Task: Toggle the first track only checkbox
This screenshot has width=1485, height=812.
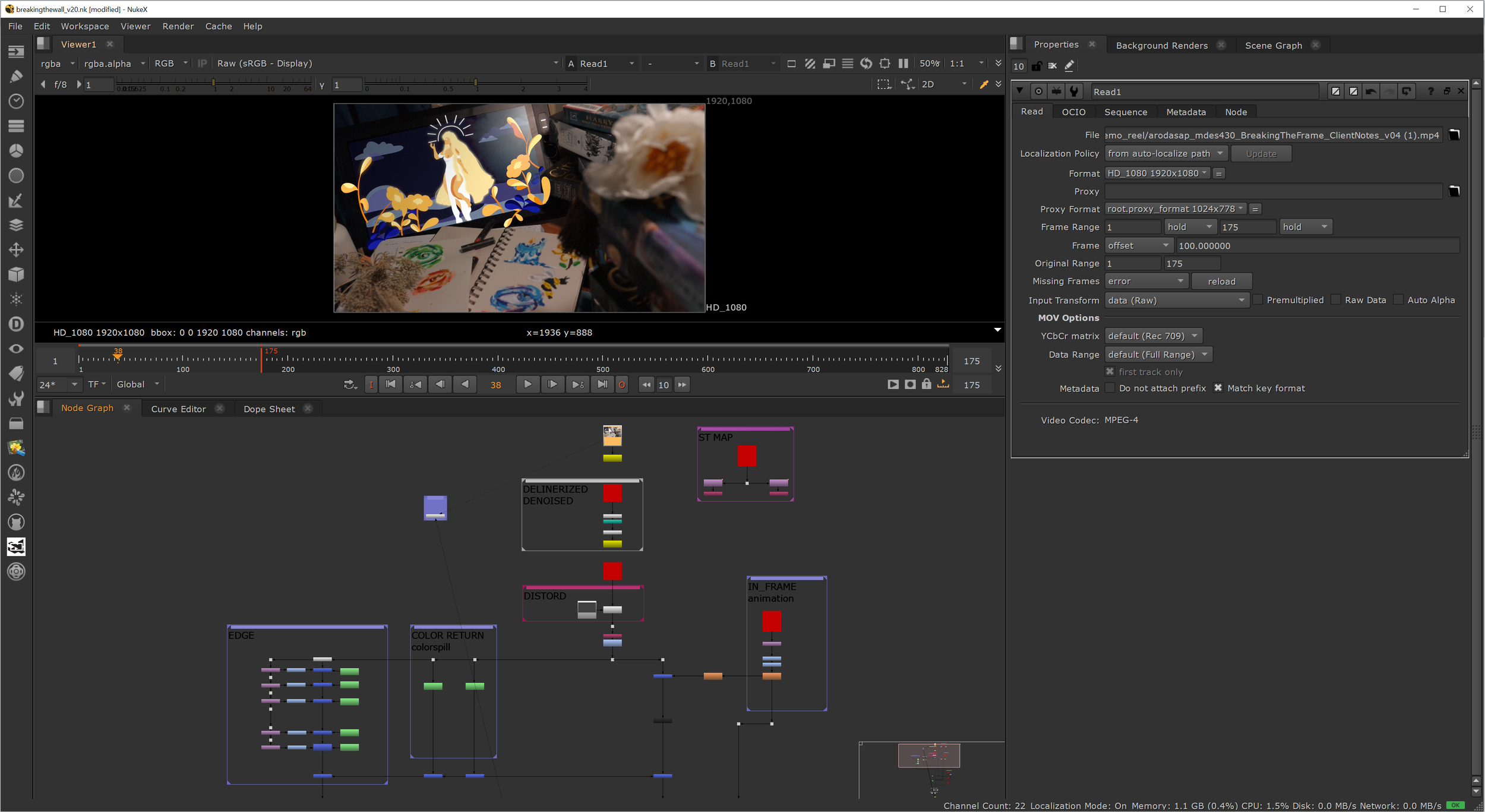Action: [x=1110, y=371]
